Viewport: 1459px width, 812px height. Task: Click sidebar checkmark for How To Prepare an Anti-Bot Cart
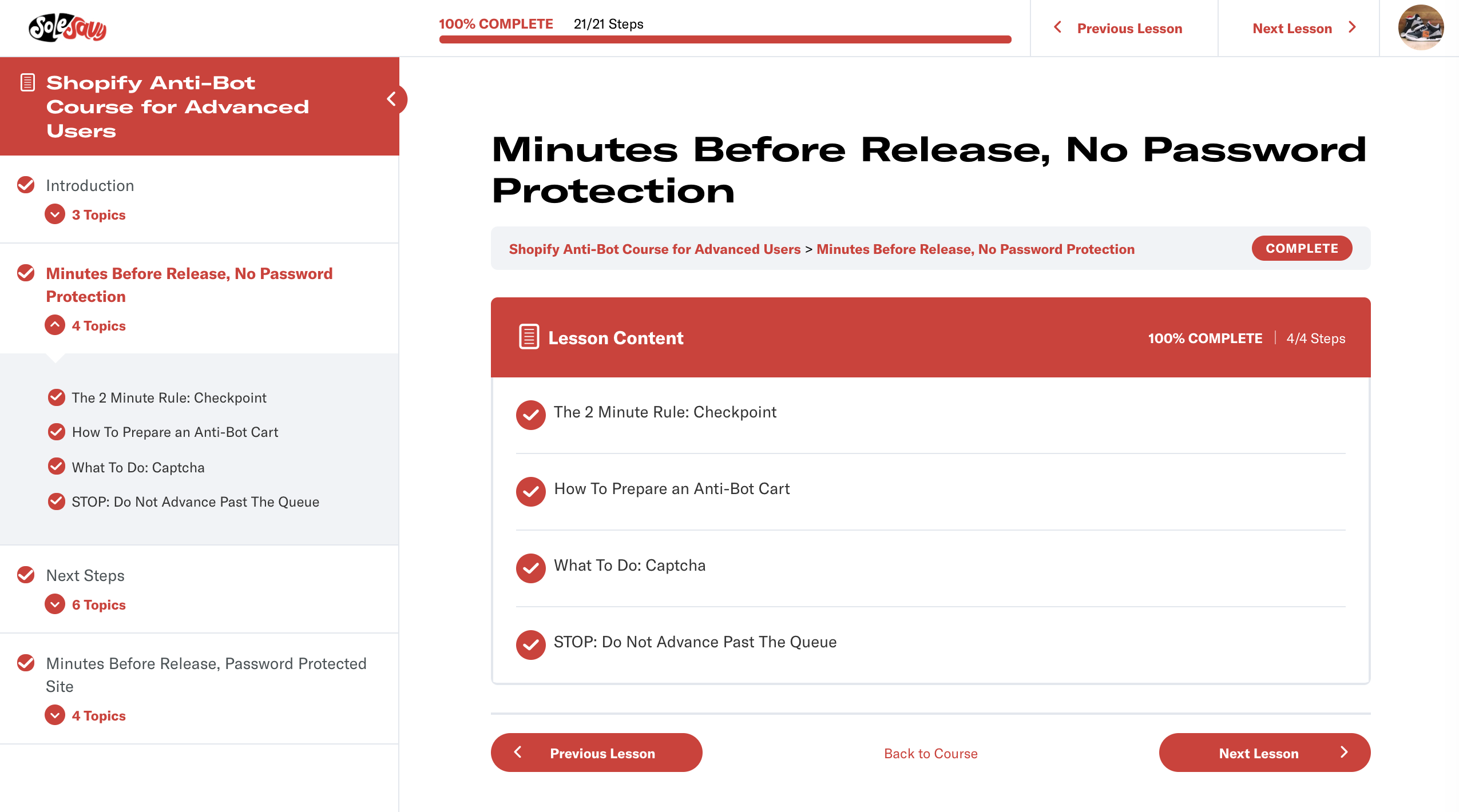point(57,431)
